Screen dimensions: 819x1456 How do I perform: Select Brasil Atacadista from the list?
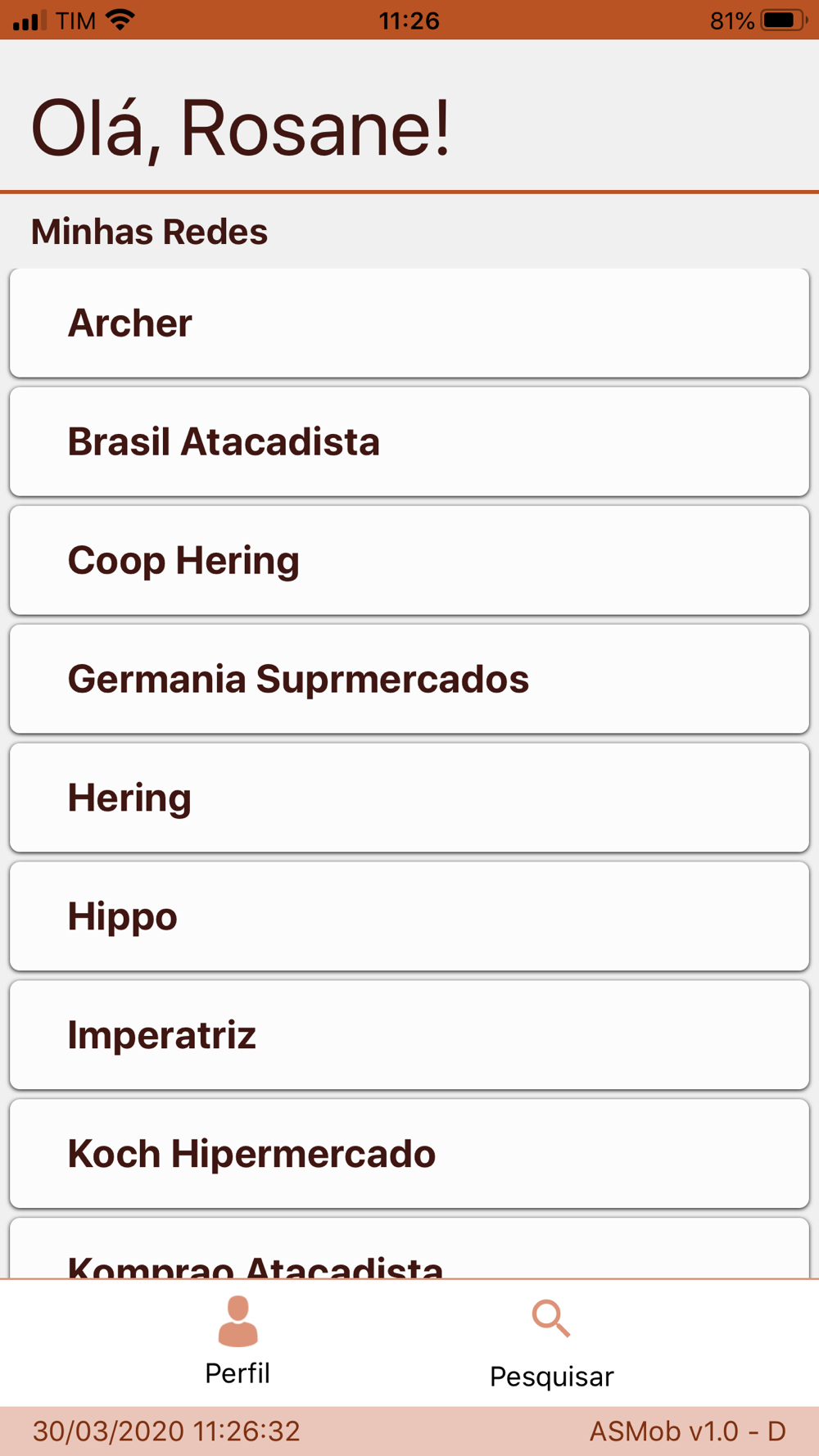pyautogui.click(x=409, y=441)
